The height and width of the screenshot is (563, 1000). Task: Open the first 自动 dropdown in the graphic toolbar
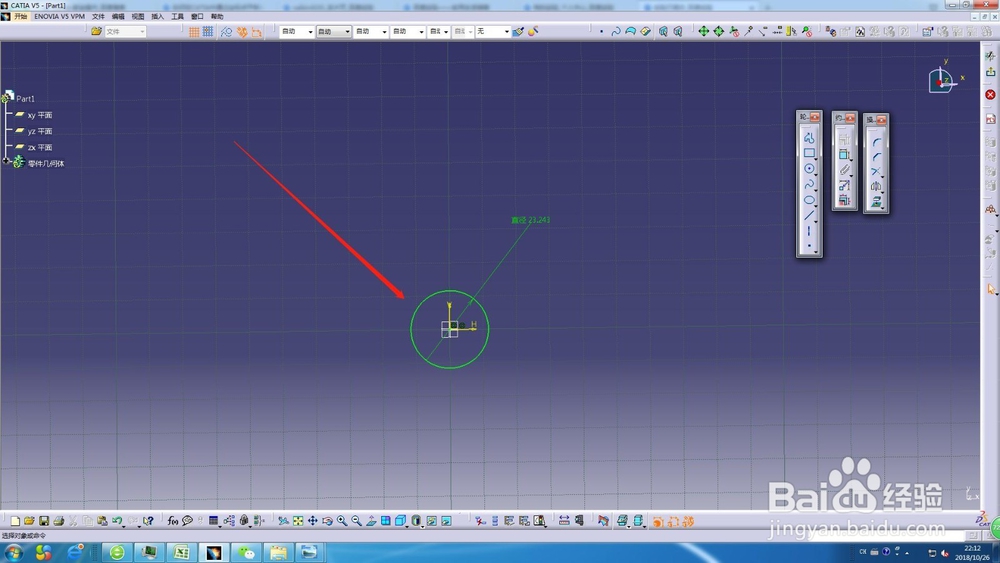(297, 31)
